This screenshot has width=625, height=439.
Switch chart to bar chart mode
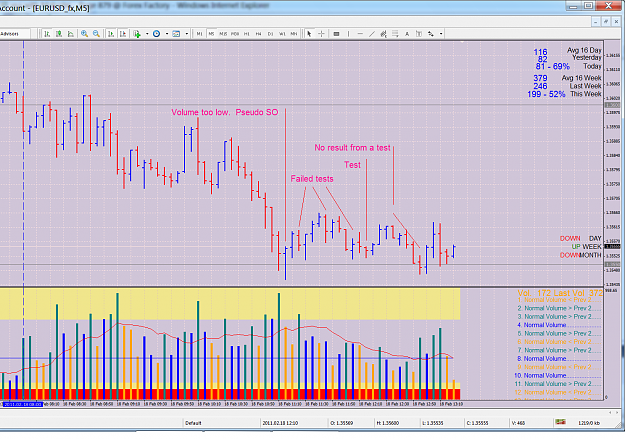tap(47, 34)
